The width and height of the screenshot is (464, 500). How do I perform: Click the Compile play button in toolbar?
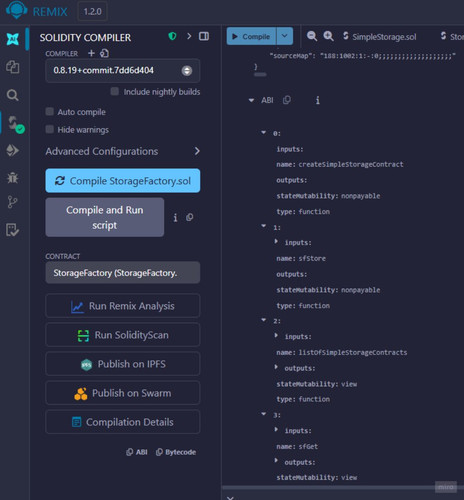252,36
